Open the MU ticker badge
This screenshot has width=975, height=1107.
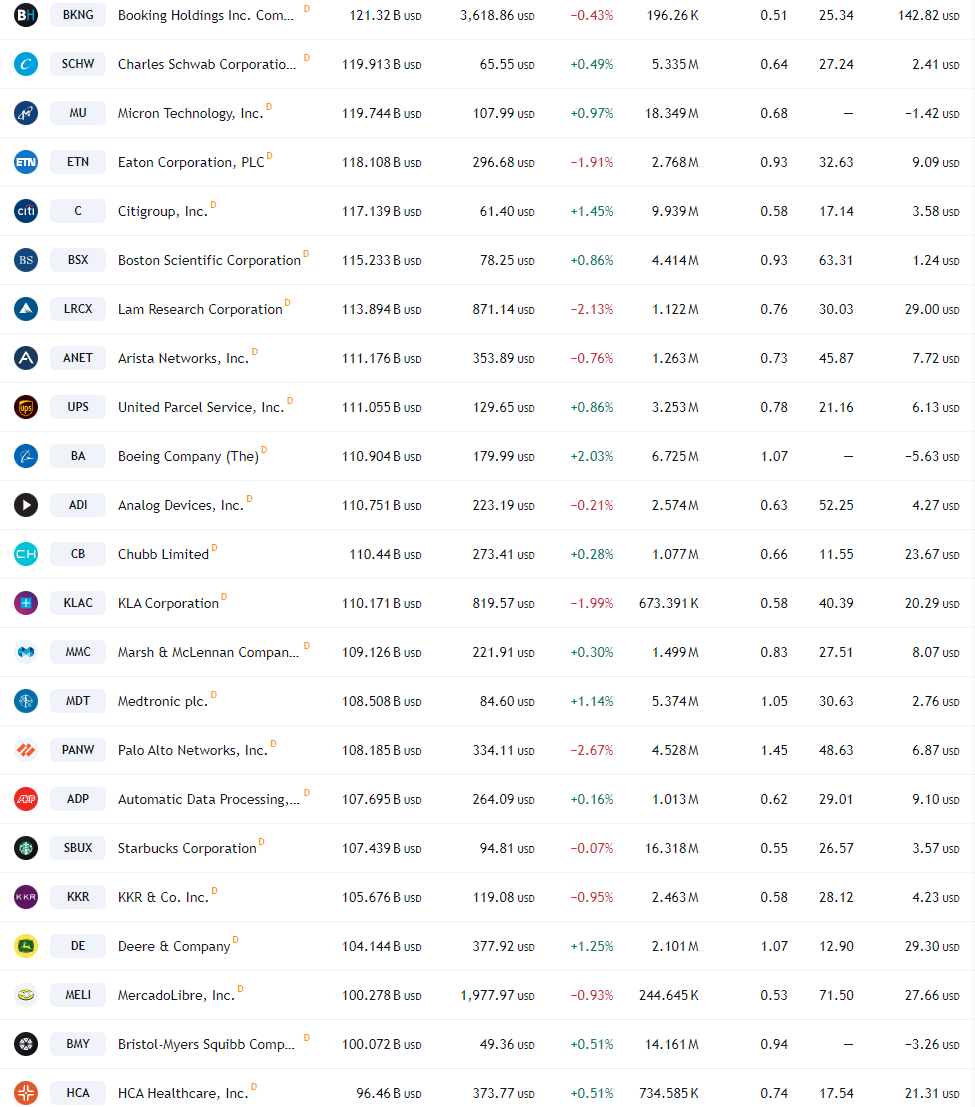(x=78, y=113)
